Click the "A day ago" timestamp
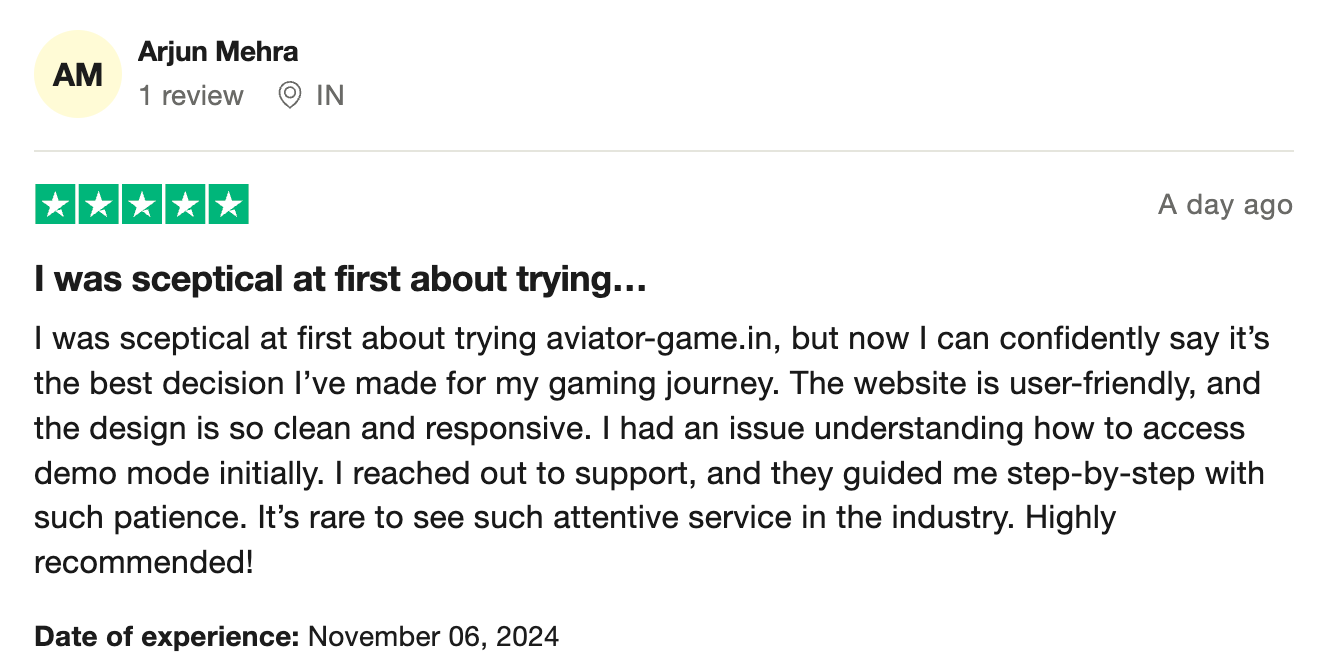1328x664 pixels. pos(1225,205)
